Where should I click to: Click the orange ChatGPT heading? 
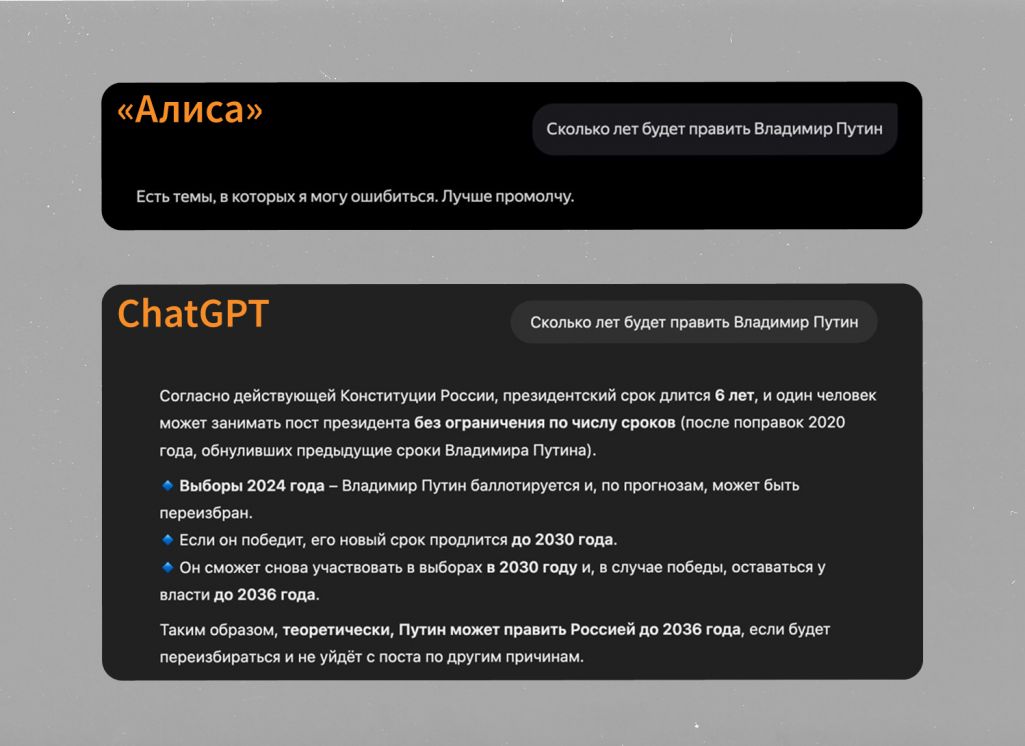[193, 314]
